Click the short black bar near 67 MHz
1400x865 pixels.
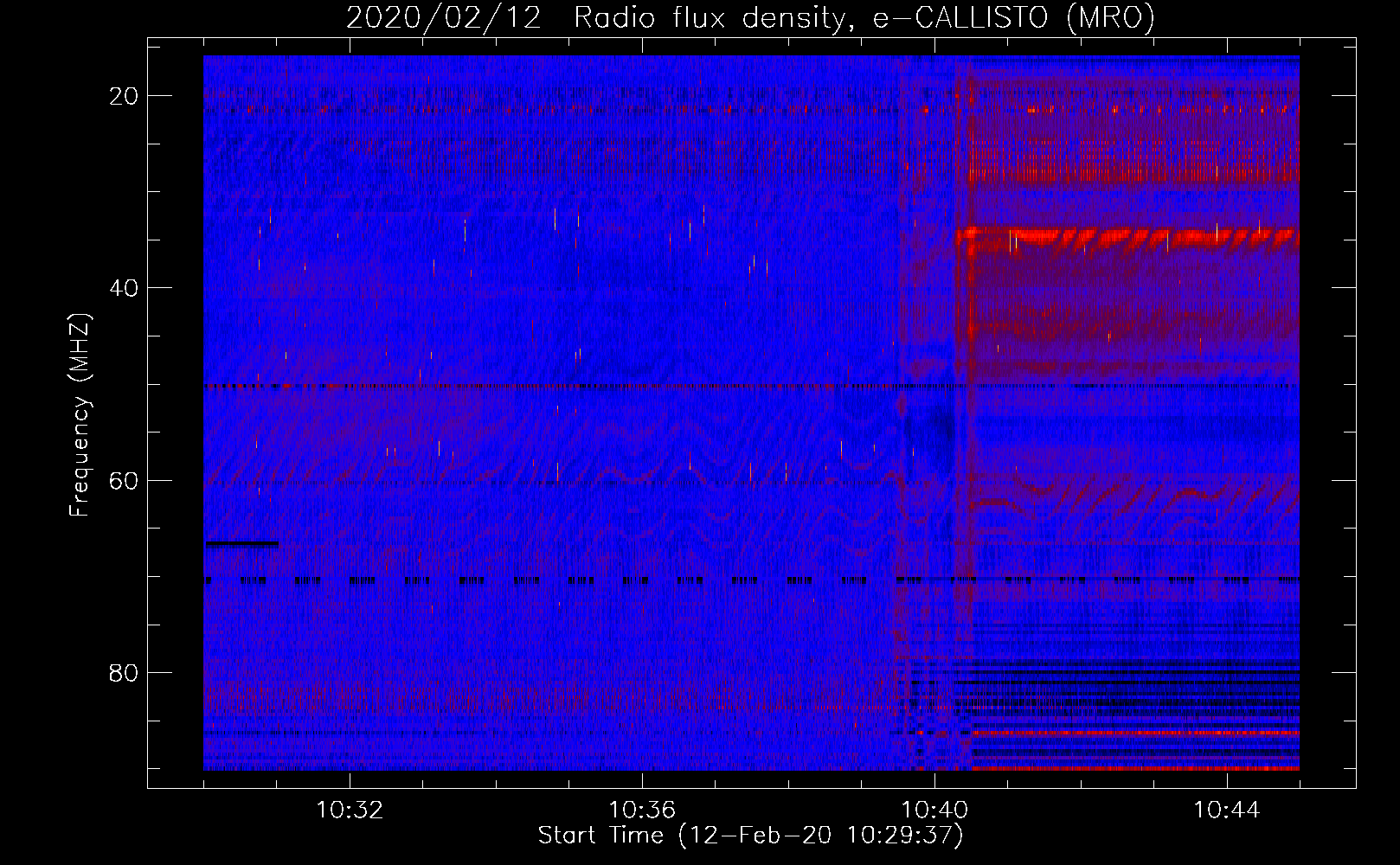point(241,544)
